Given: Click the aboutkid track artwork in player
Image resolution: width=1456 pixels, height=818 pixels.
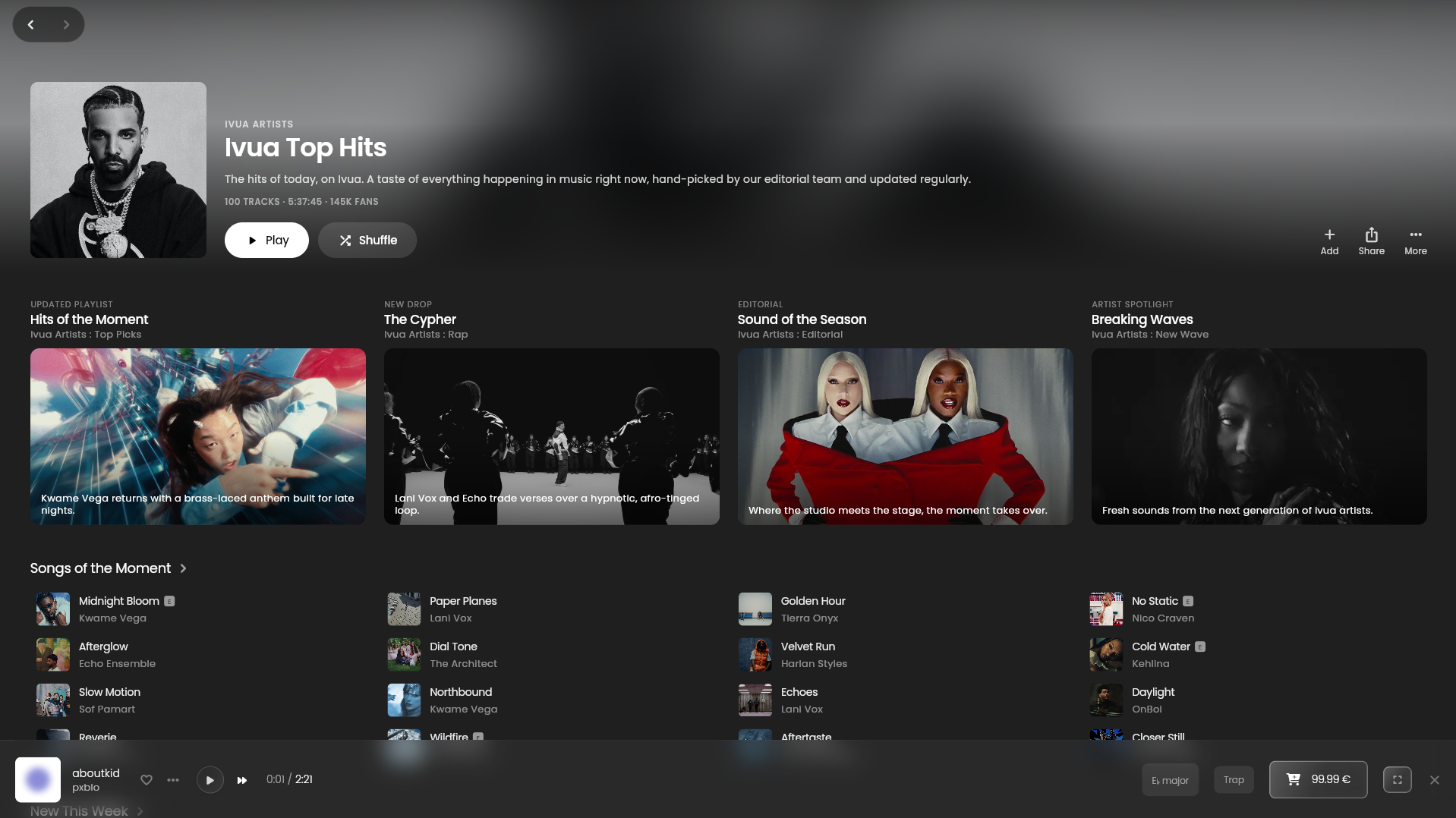Looking at the screenshot, I should coord(38,779).
